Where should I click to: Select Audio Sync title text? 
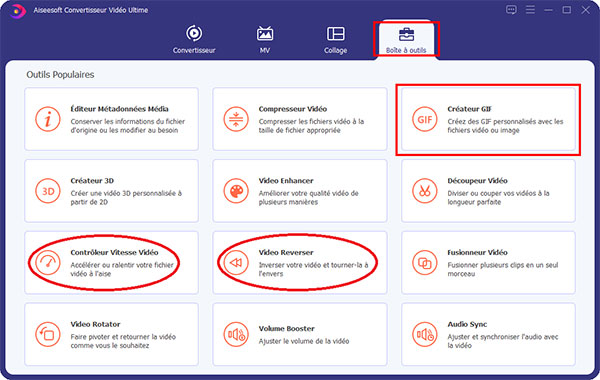[x=467, y=324]
